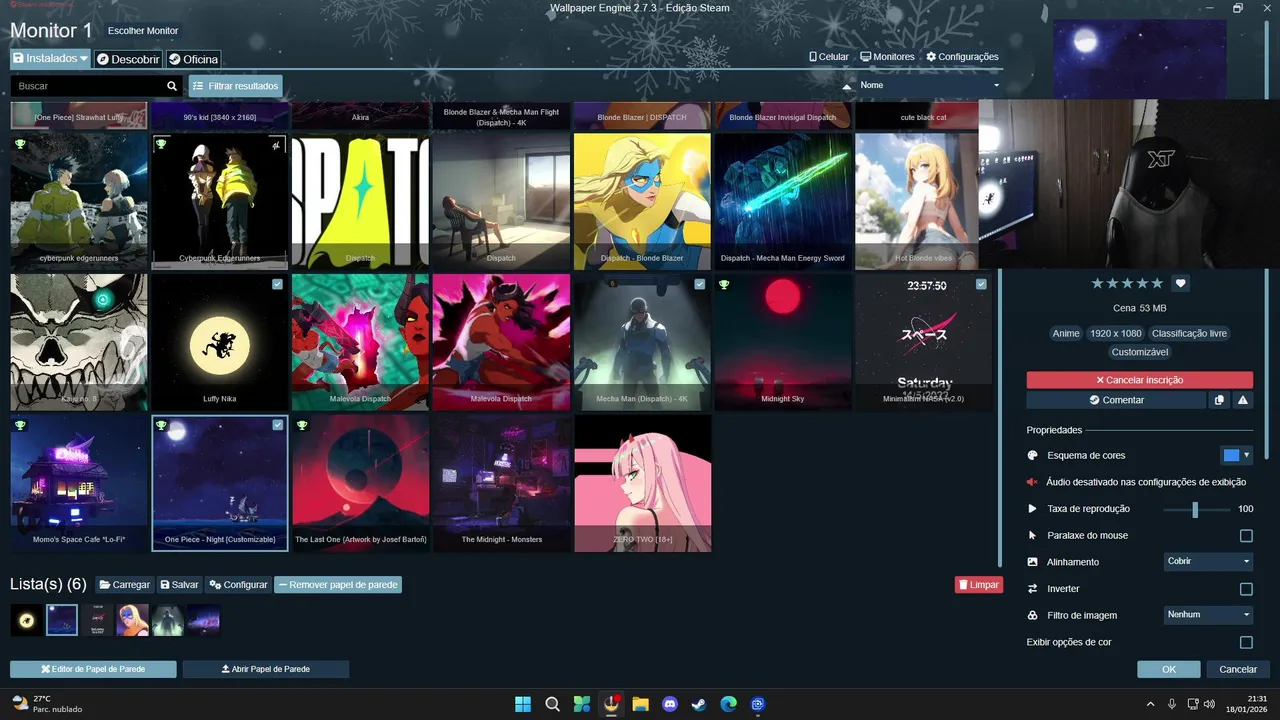Click the search magnifier icon
Image resolution: width=1280 pixels, height=720 pixels.
[x=172, y=86]
